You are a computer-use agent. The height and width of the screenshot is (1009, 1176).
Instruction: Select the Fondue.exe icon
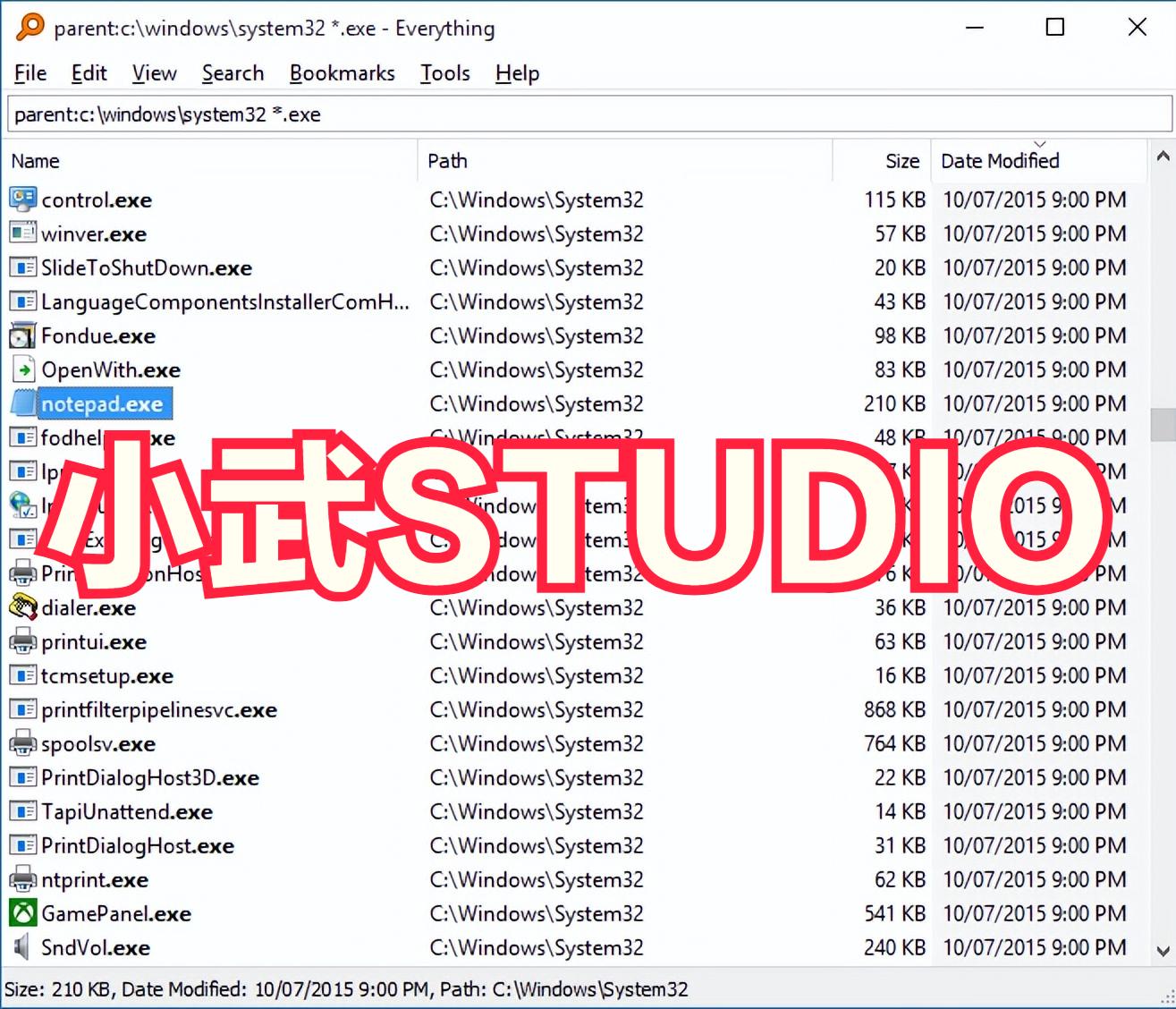tap(22, 335)
